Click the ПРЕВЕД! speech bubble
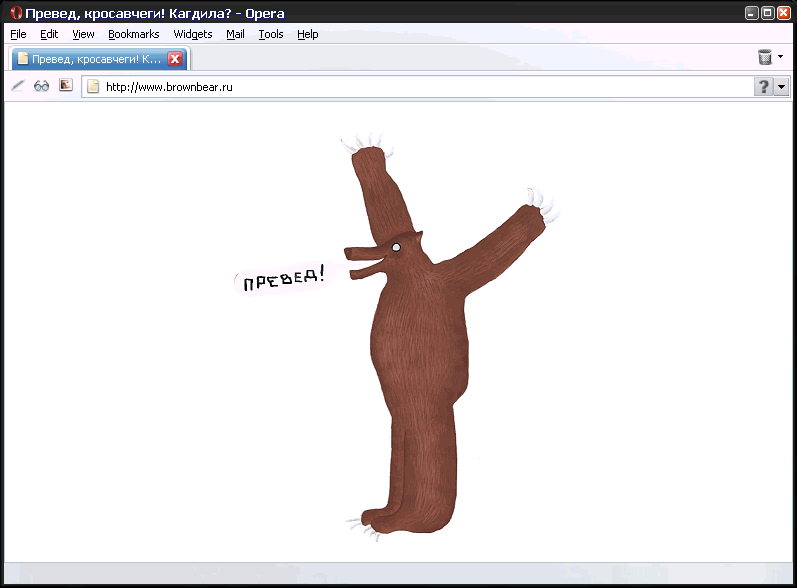The image size is (797, 588). pos(283,278)
